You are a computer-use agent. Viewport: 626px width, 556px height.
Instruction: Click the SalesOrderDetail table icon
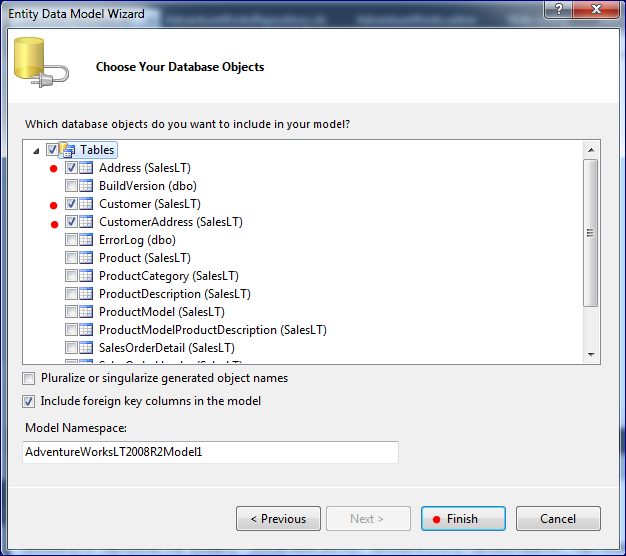(x=86, y=347)
